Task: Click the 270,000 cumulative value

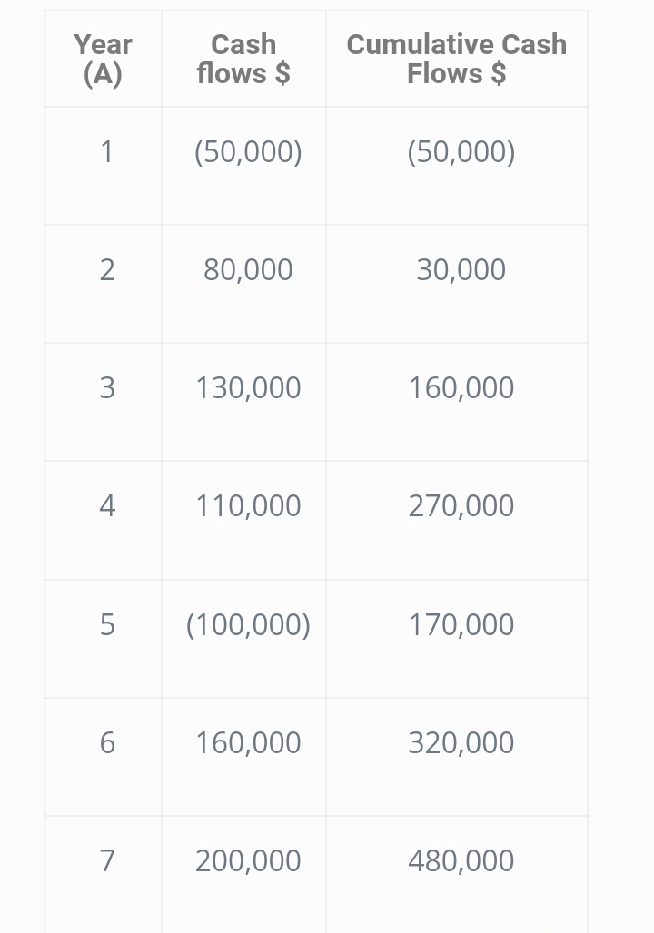Action: (461, 506)
